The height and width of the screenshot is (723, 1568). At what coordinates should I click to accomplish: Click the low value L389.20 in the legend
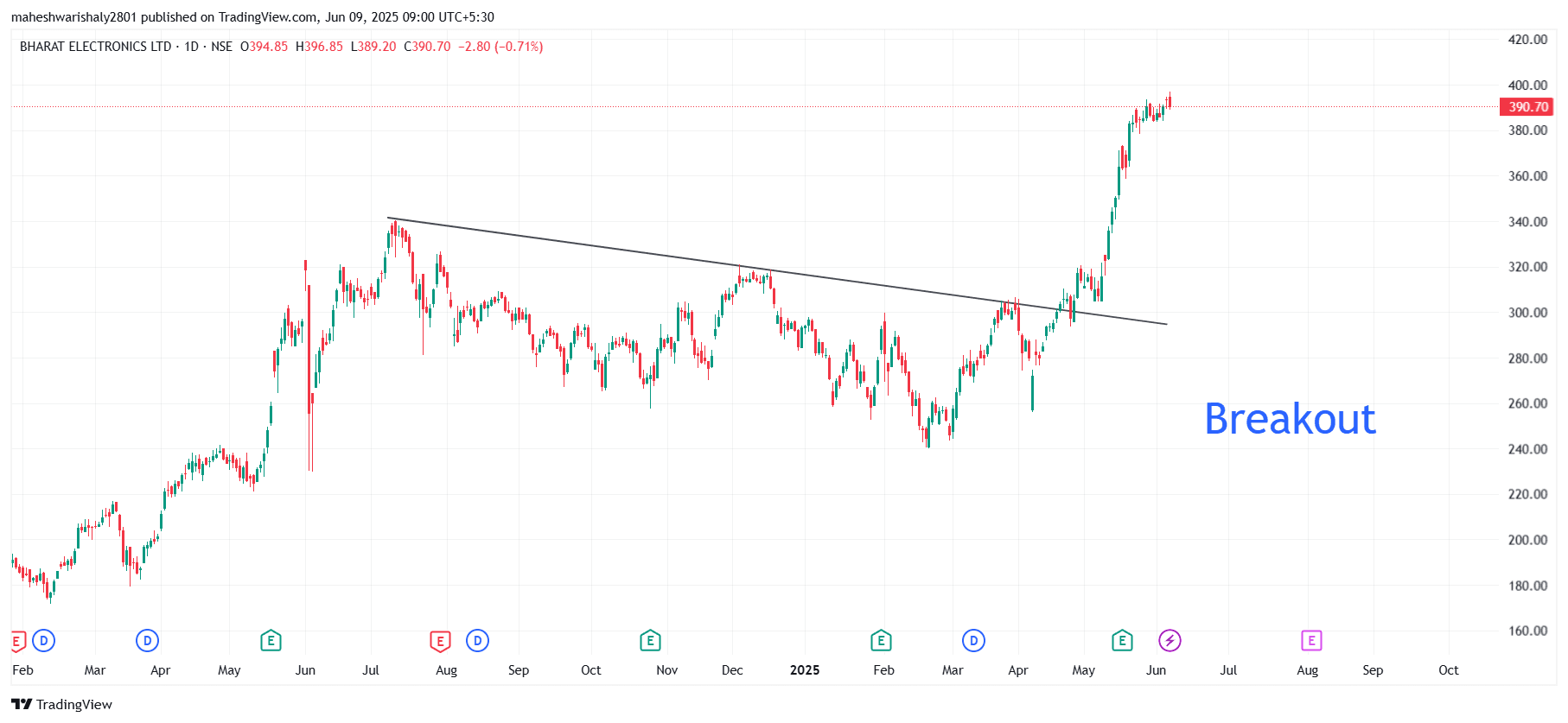373,47
